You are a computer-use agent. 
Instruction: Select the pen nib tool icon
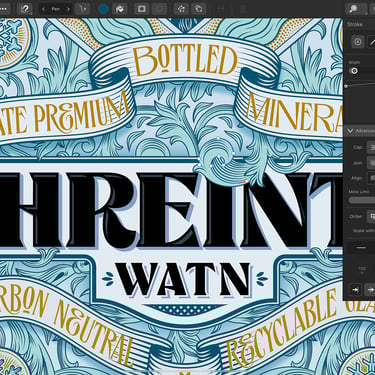pyautogui.click(x=24, y=9)
